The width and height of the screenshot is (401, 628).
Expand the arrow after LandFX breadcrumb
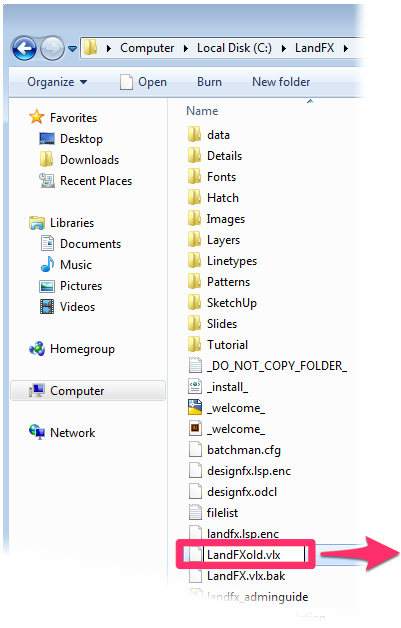(x=345, y=48)
